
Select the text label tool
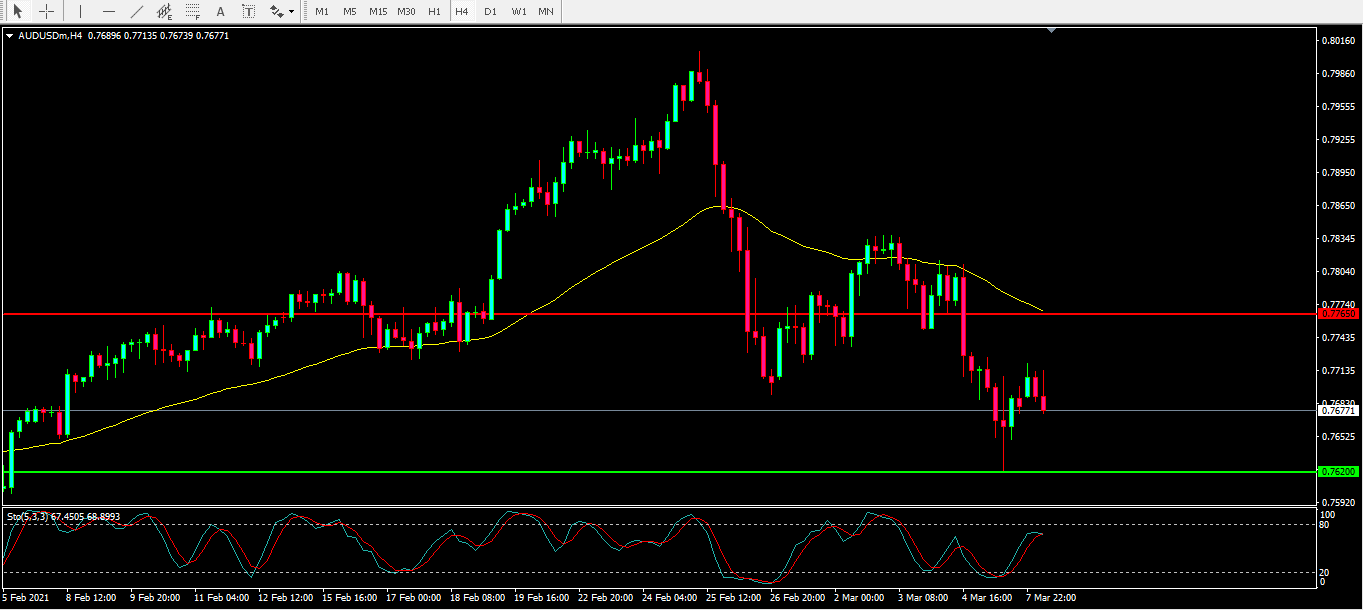[248, 12]
